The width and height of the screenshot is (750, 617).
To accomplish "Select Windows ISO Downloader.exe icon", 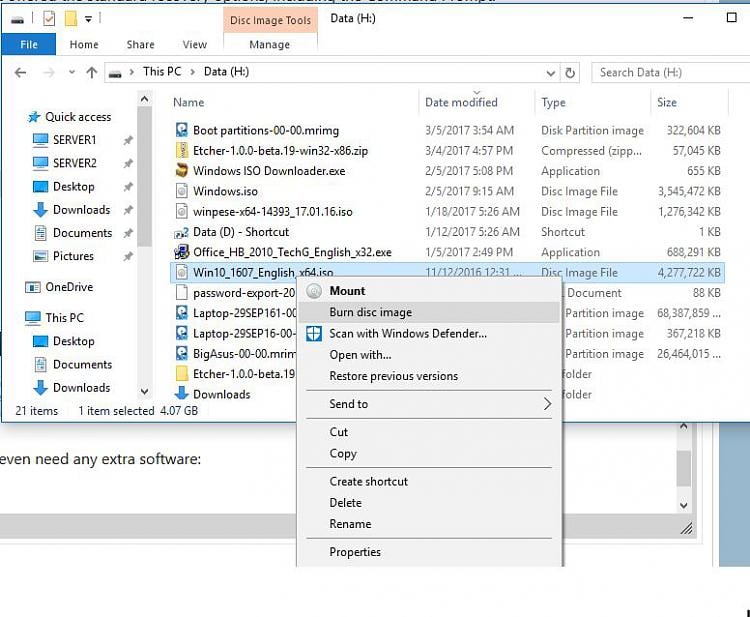I will tap(182, 171).
